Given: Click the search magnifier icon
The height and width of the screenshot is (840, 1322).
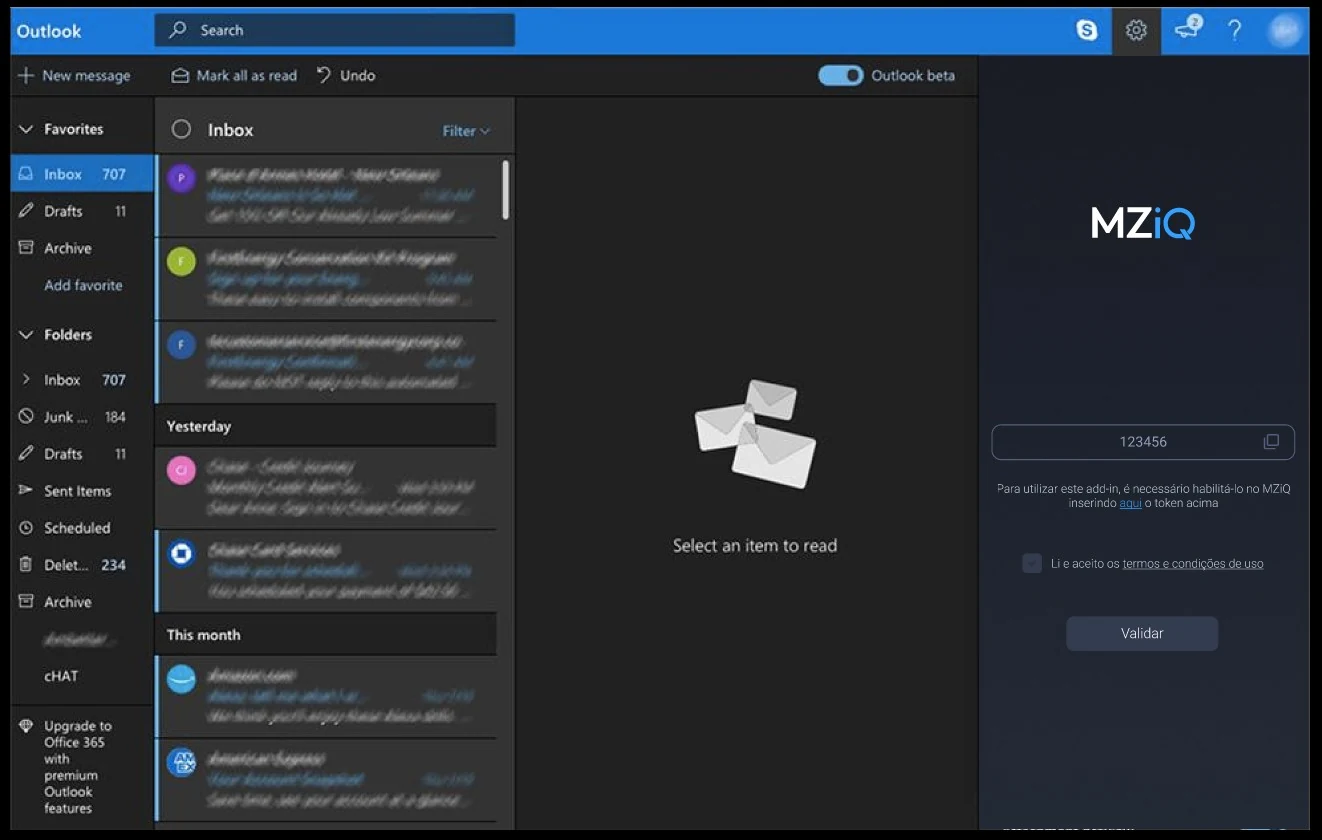Looking at the screenshot, I should tap(178, 30).
